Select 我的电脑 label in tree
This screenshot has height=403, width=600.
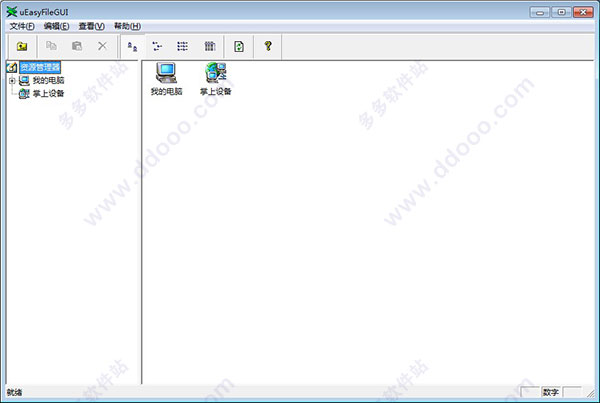[48, 80]
